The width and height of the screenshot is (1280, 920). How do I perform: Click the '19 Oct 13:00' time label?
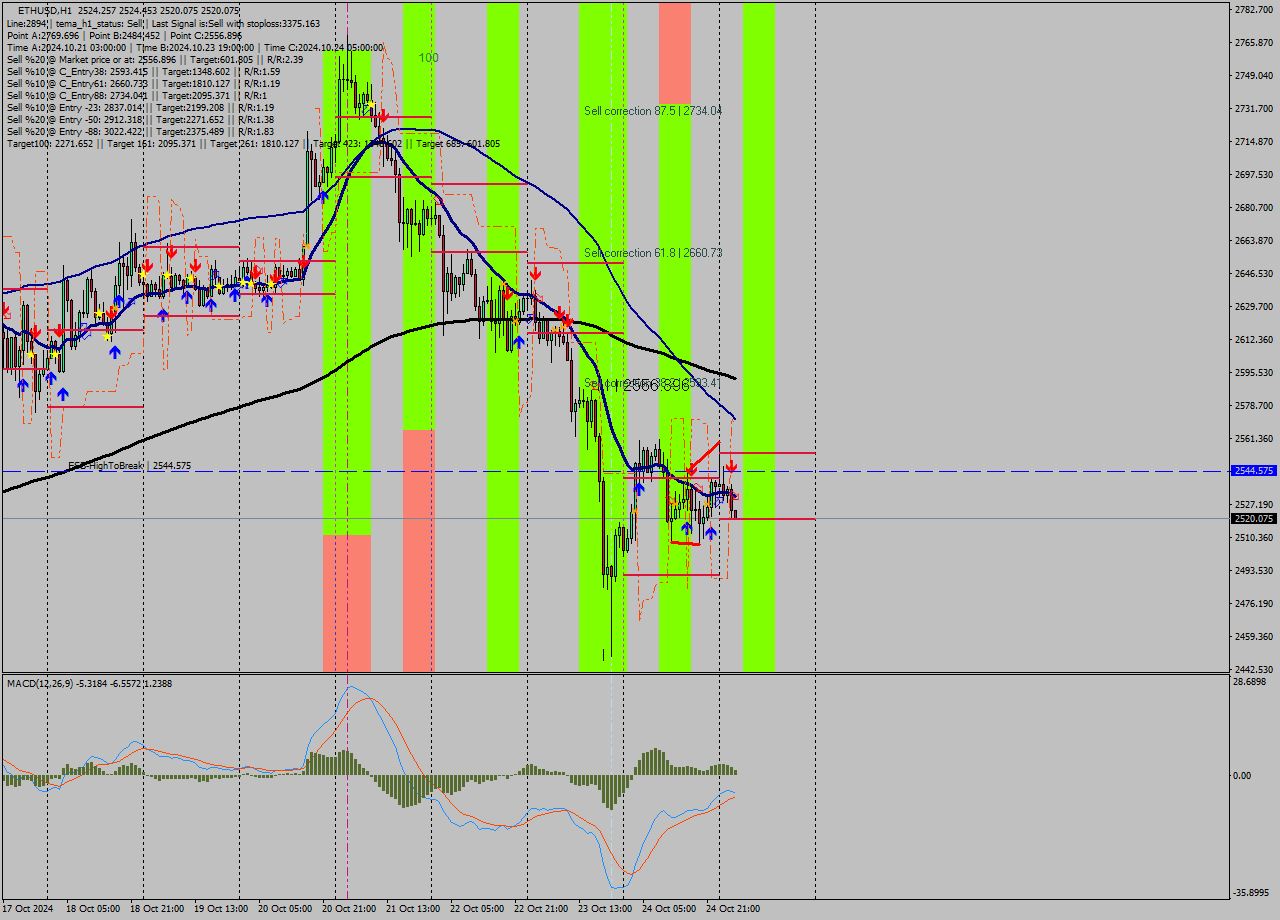(x=220, y=909)
